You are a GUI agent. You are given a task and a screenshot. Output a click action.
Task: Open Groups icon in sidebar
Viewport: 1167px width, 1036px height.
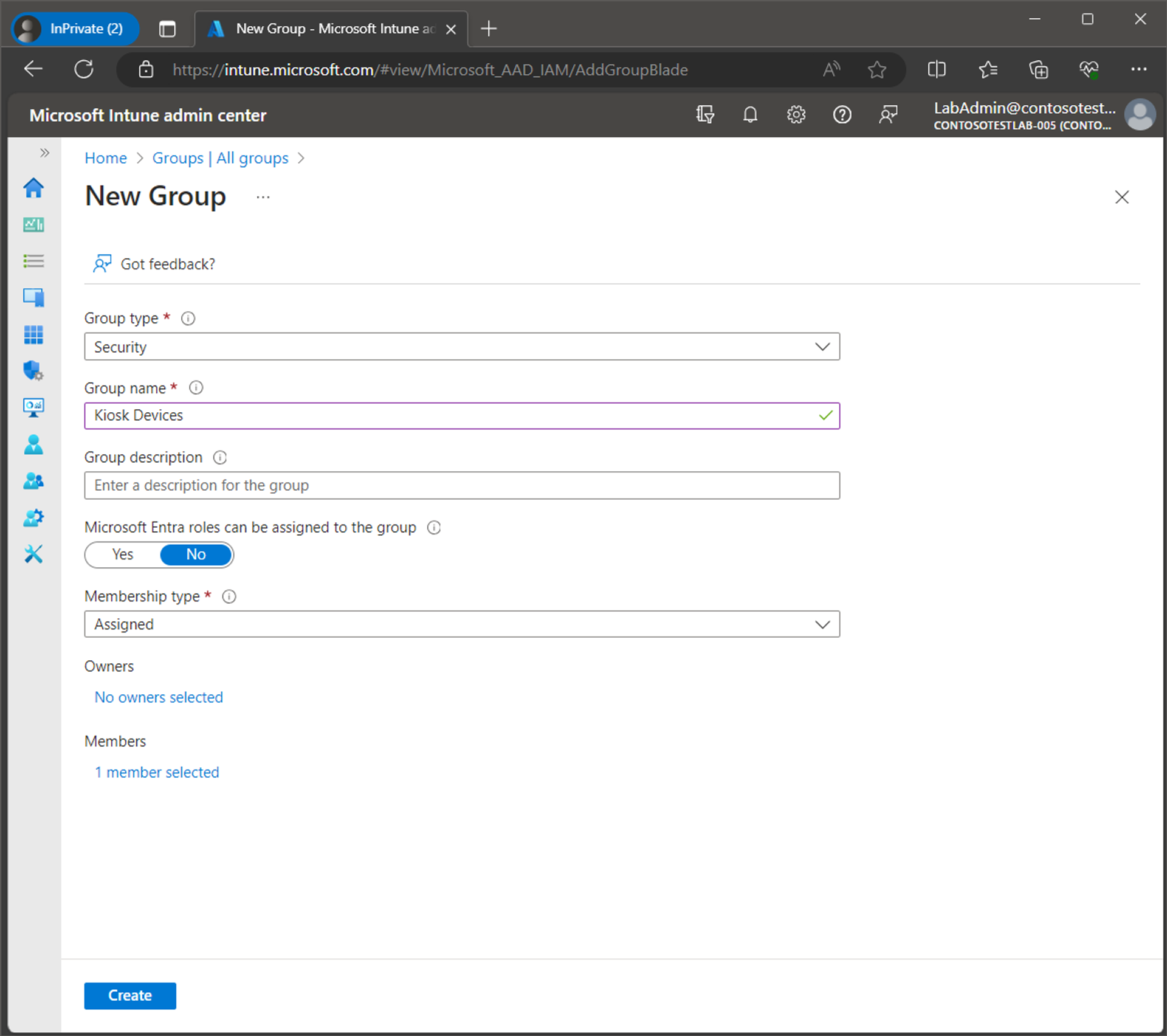point(33,482)
